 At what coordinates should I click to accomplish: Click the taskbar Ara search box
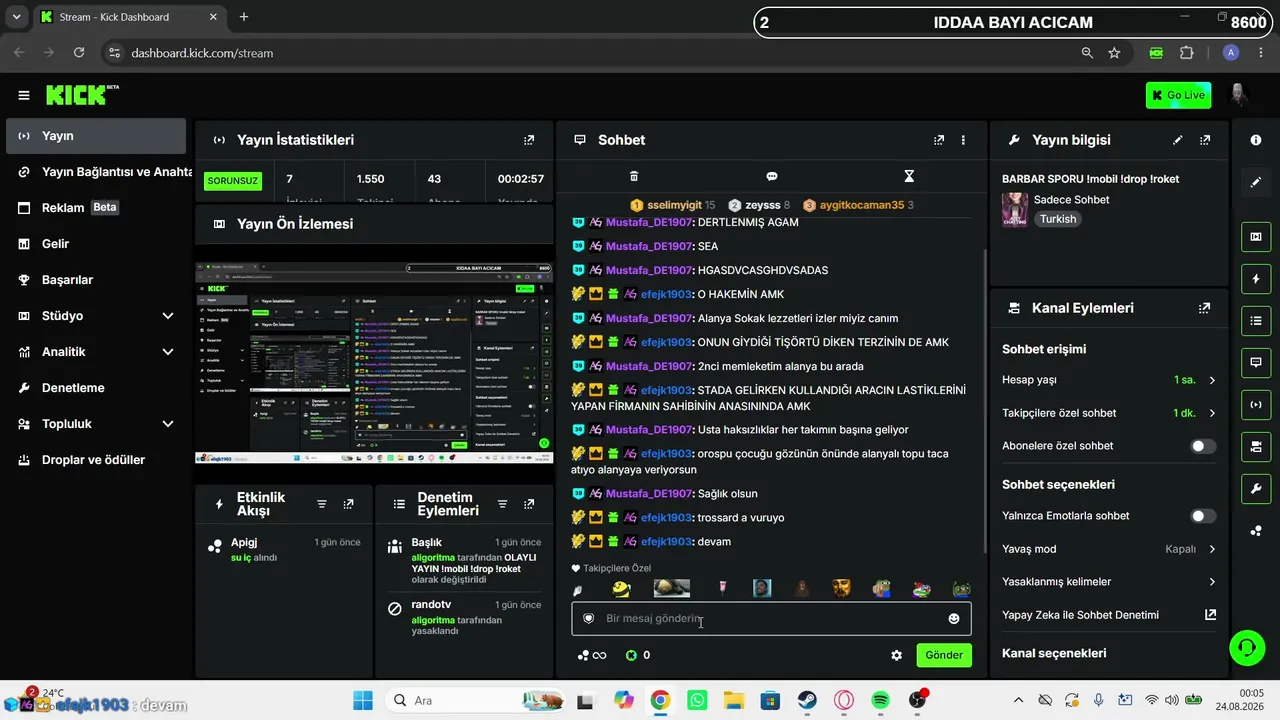tap(476, 700)
